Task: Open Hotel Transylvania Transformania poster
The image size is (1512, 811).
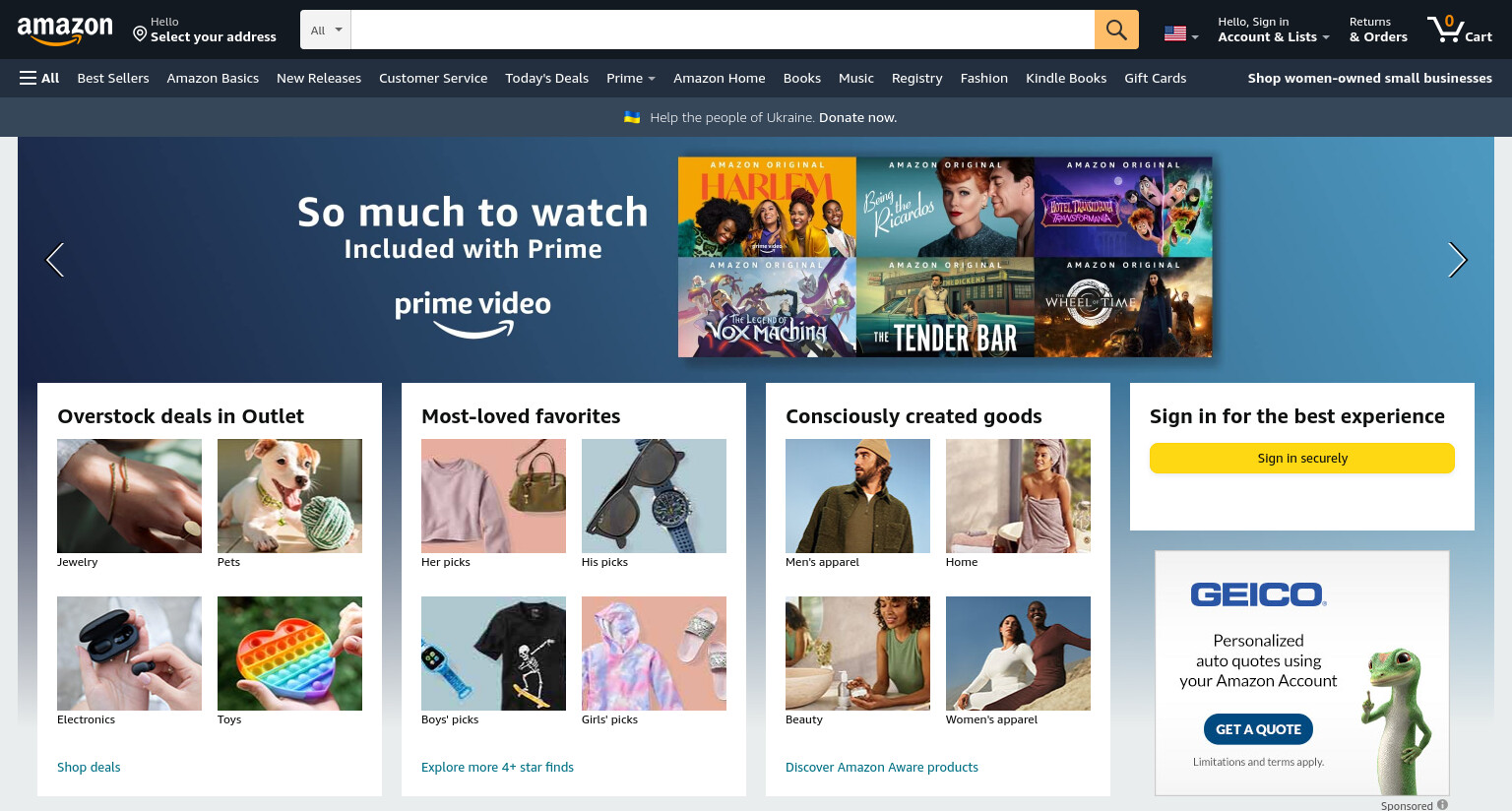Action: point(1123,207)
